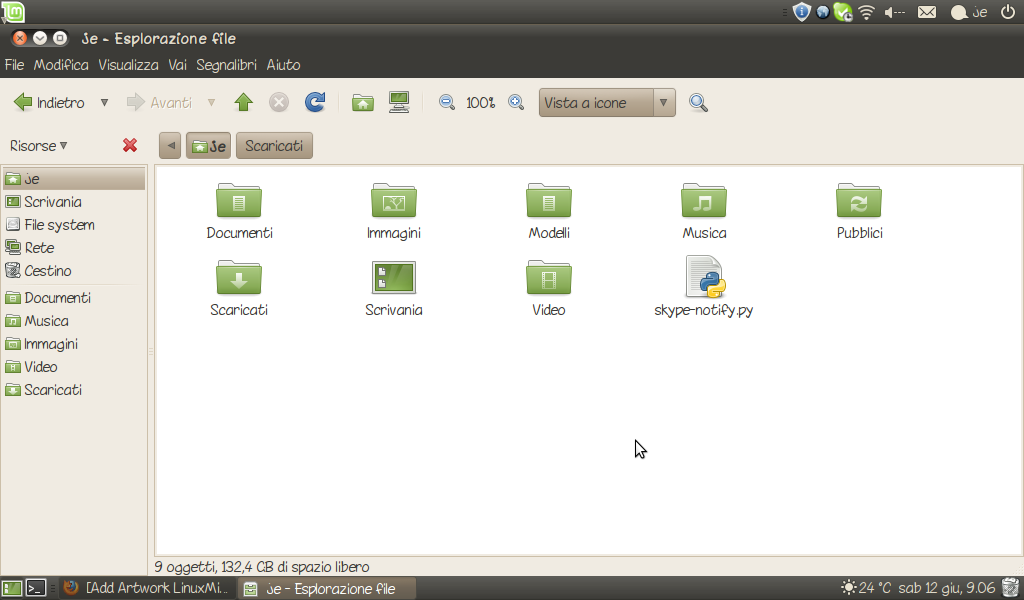Screen dimensions: 1024x600
Task: Close the sidebar with red X
Action: pyautogui.click(x=130, y=145)
